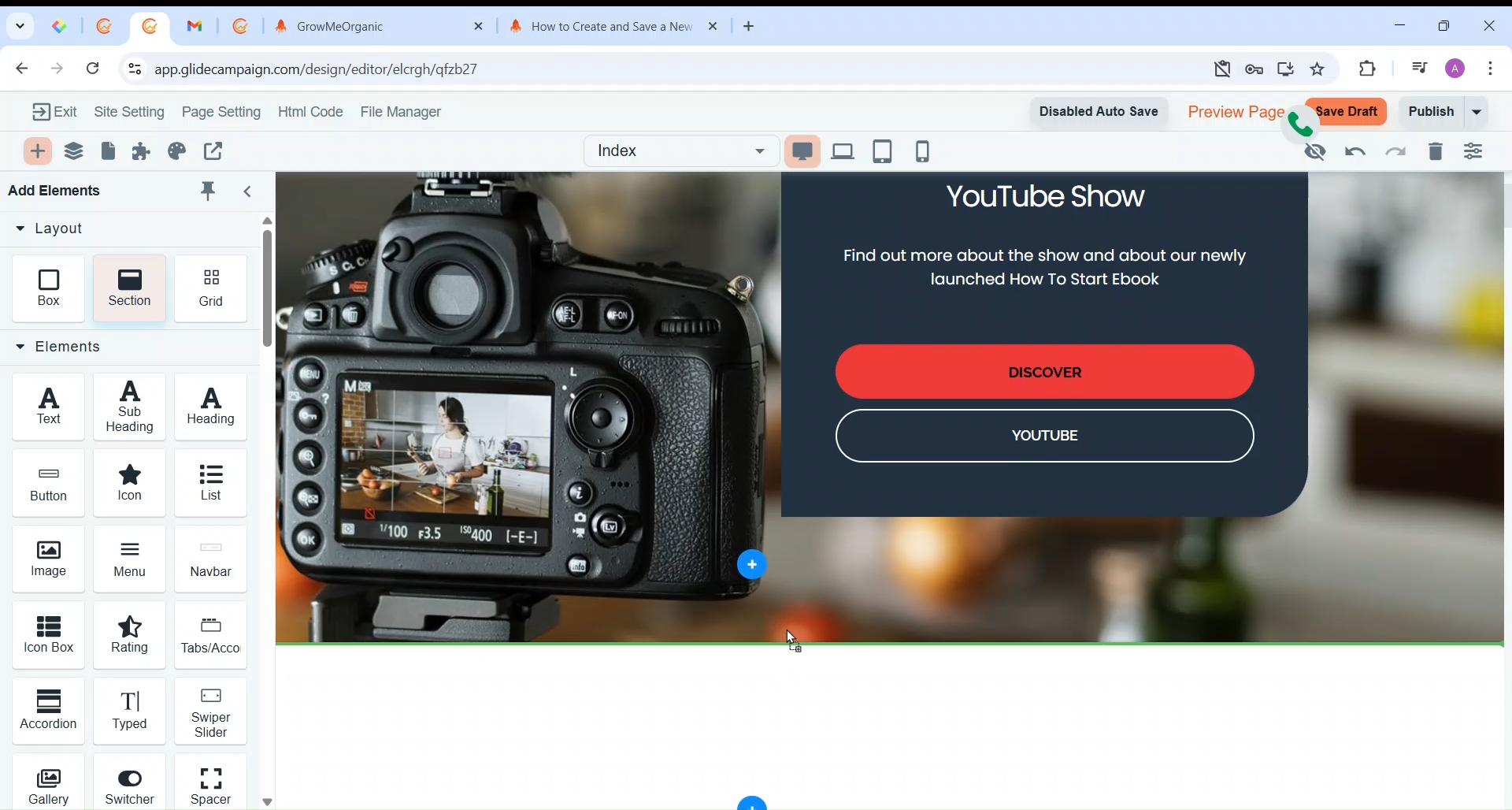Open the layers stack icon in toolbar
The image size is (1512, 810).
pyautogui.click(x=74, y=151)
